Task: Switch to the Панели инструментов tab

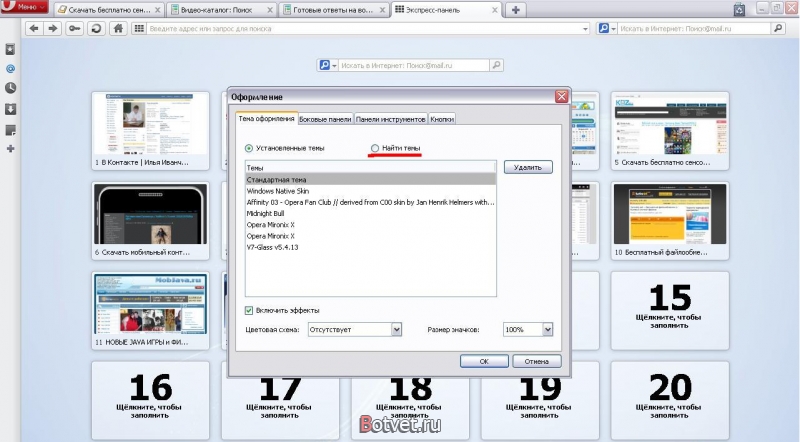Action: click(x=391, y=119)
